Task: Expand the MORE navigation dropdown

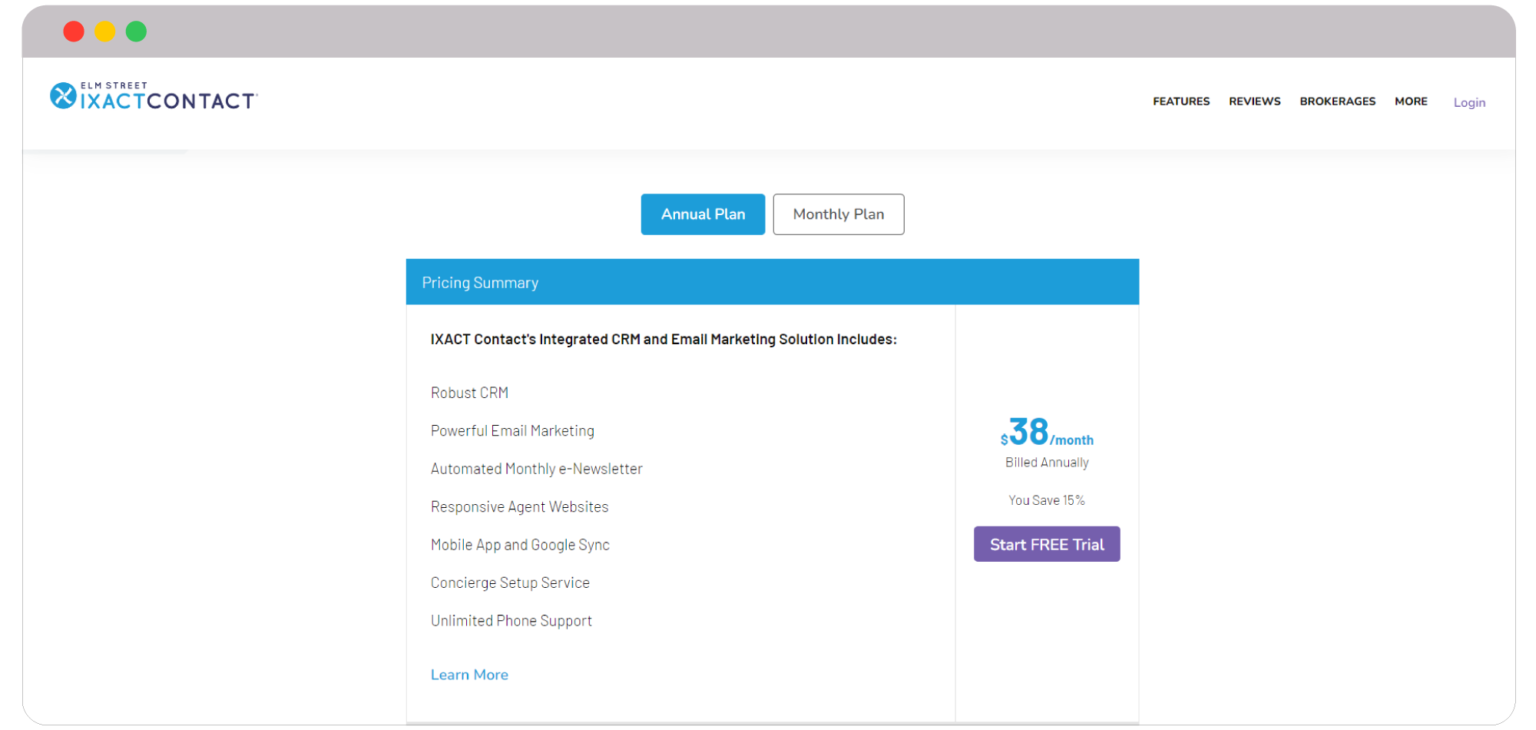Action: pos(1411,101)
